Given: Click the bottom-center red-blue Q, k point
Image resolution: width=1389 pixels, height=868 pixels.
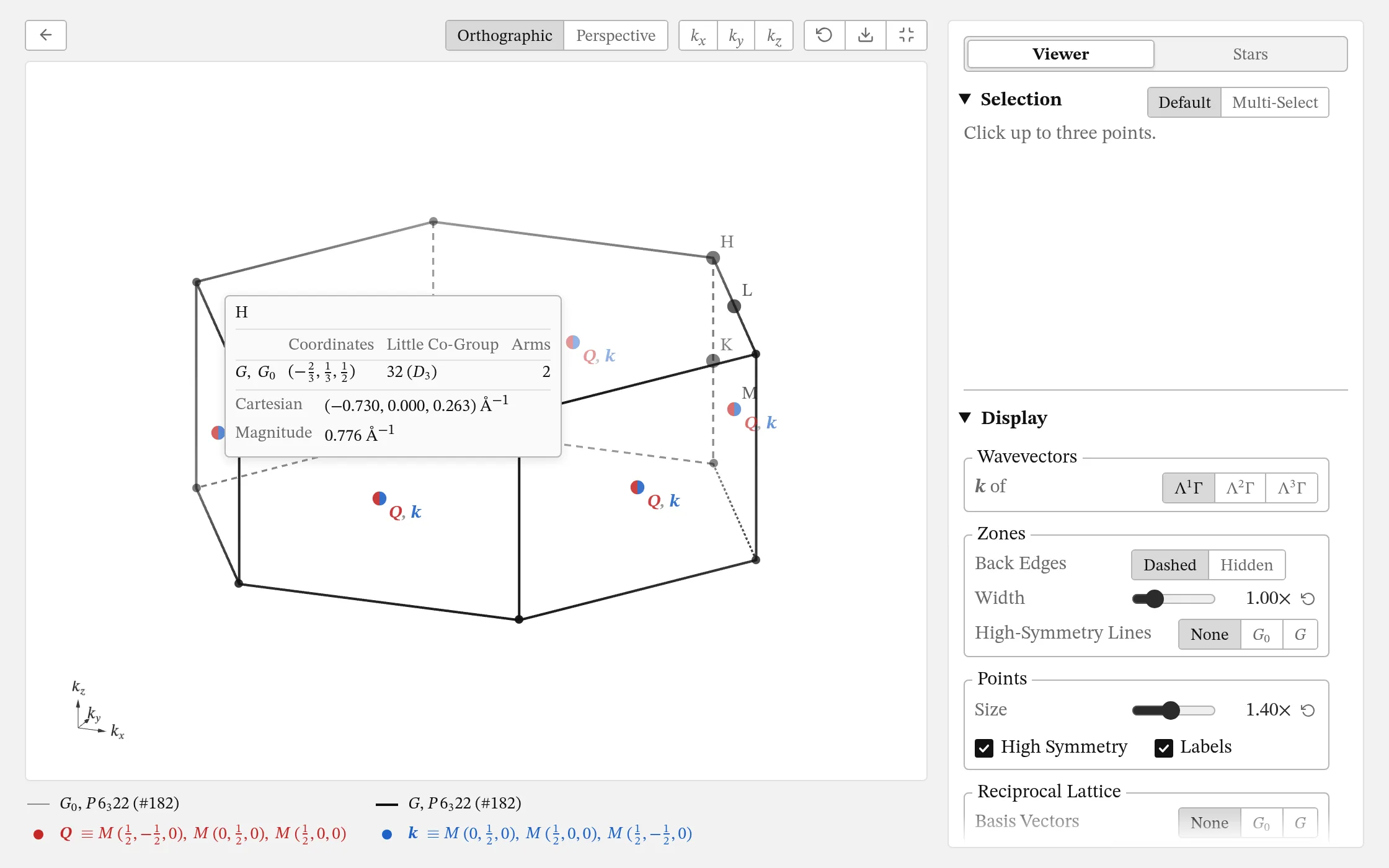Looking at the screenshot, I should click(379, 498).
